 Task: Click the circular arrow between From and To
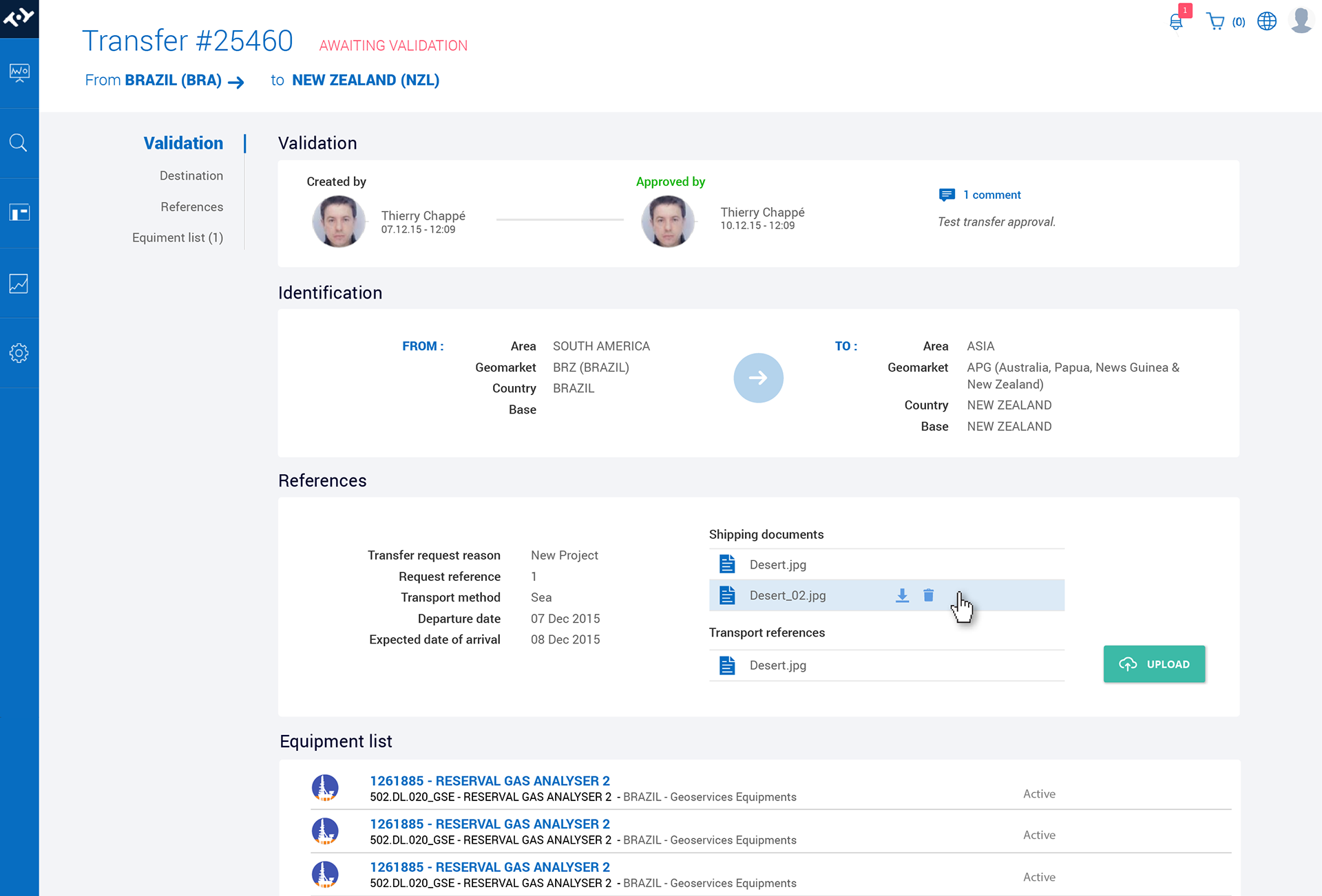pyautogui.click(x=758, y=378)
